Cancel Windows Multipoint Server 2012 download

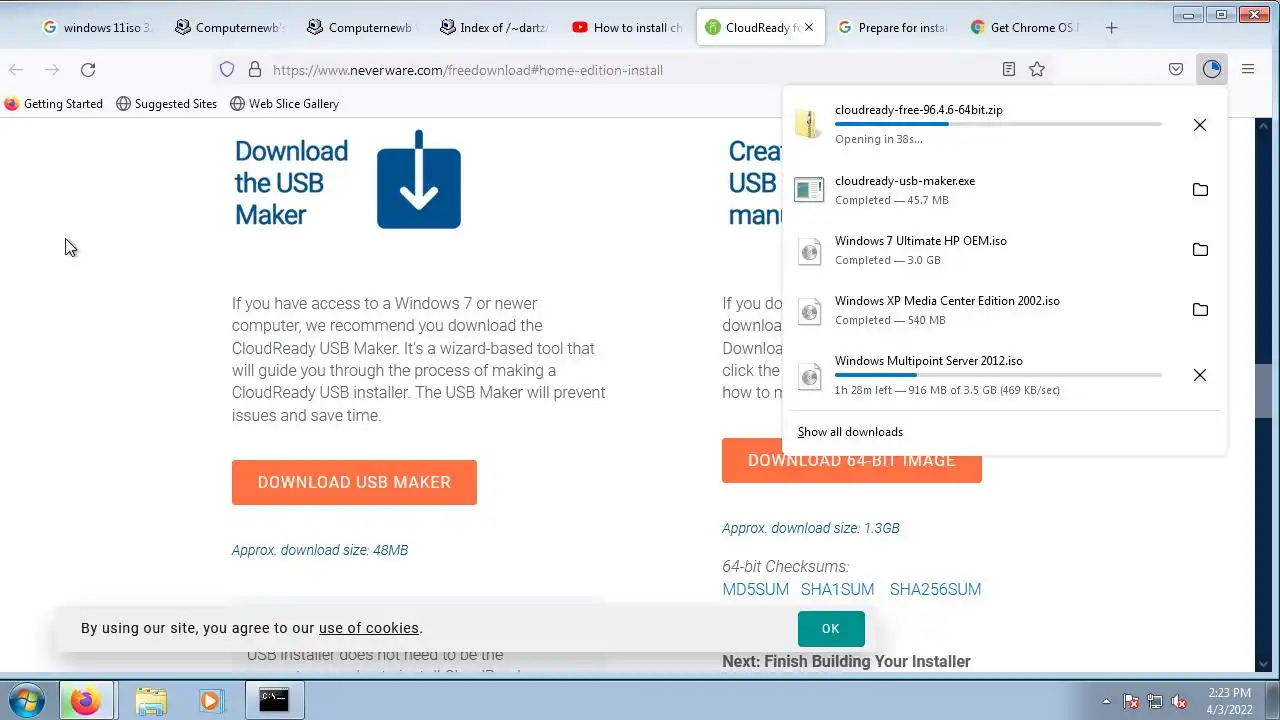pyautogui.click(x=1200, y=375)
